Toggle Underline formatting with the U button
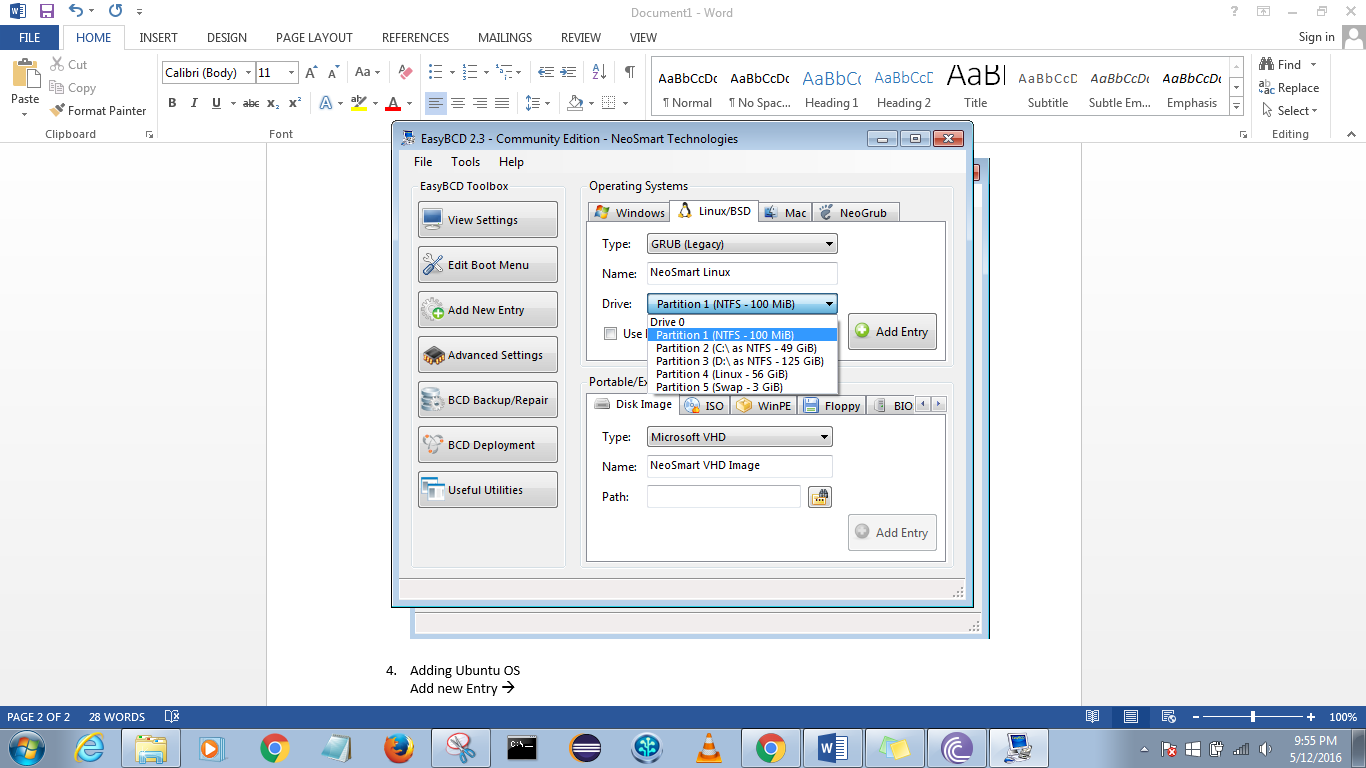This screenshot has width=1366, height=768. pyautogui.click(x=216, y=103)
